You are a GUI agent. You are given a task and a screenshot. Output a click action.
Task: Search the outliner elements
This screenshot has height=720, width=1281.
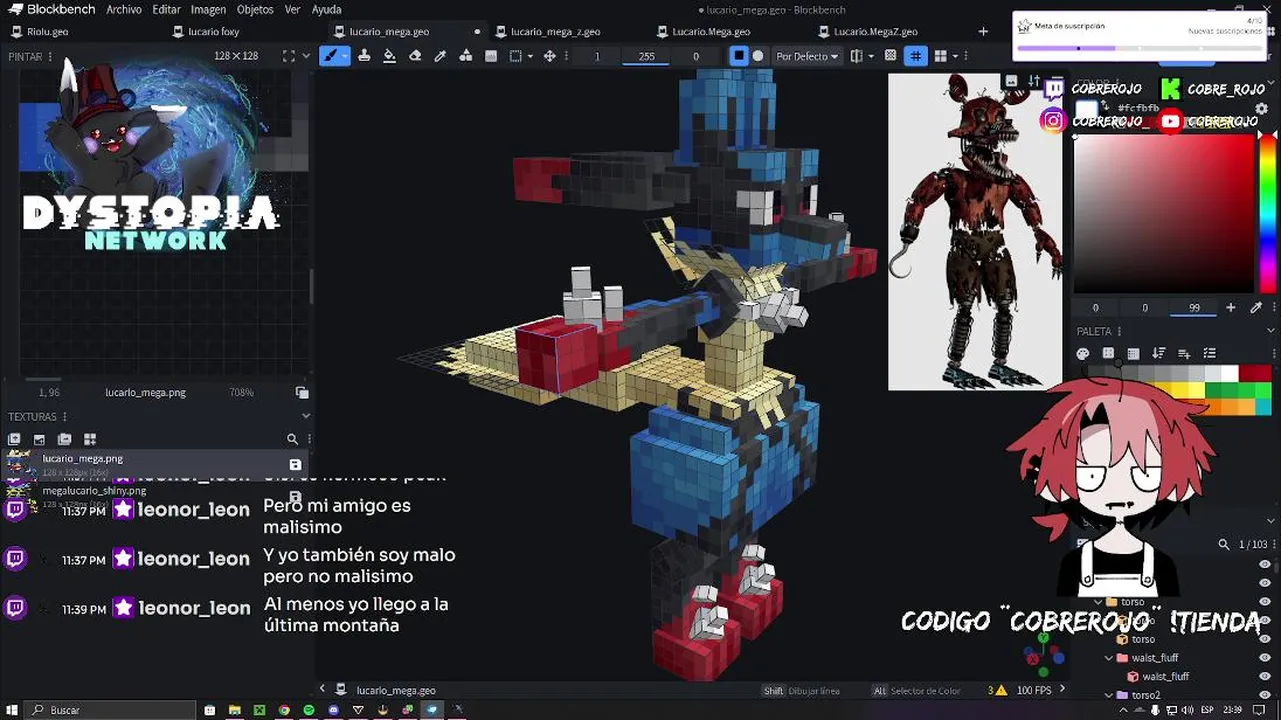coord(1223,544)
